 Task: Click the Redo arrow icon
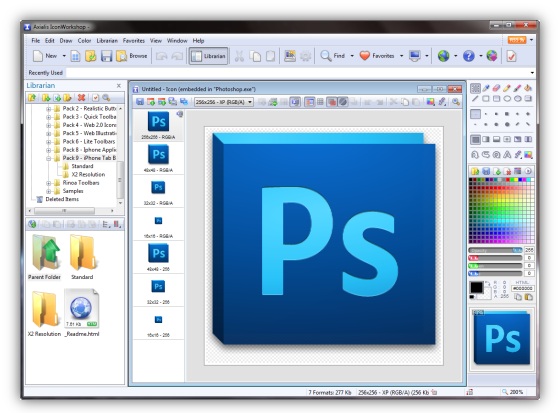tap(177, 56)
